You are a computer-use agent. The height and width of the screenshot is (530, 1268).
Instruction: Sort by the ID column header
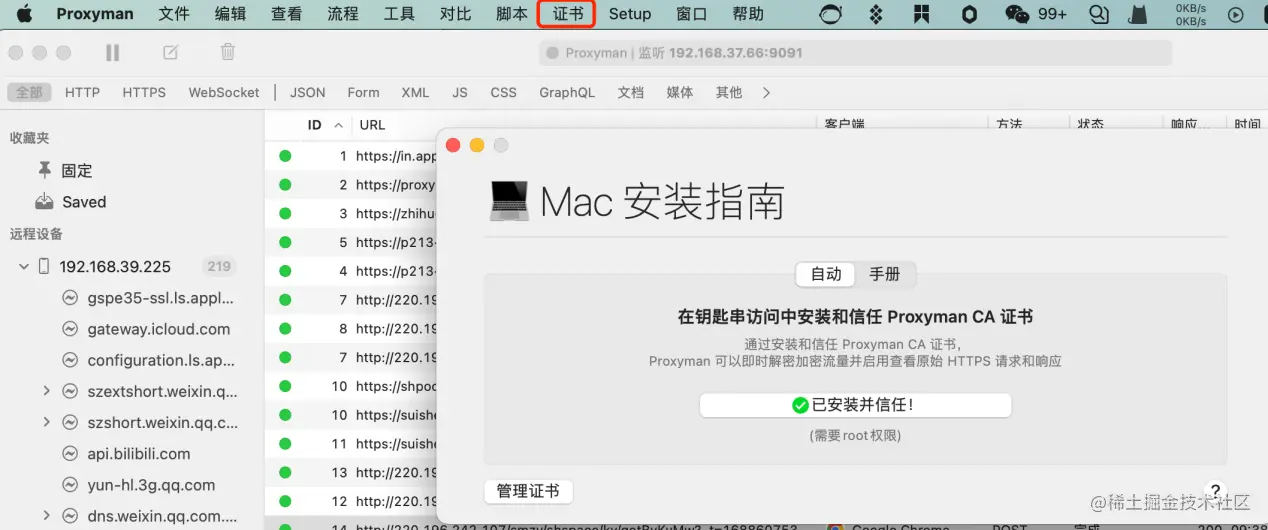[314, 125]
